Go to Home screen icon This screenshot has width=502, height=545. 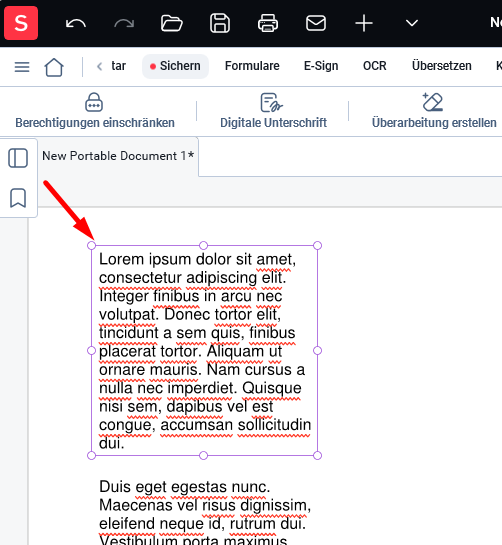pyautogui.click(x=54, y=67)
